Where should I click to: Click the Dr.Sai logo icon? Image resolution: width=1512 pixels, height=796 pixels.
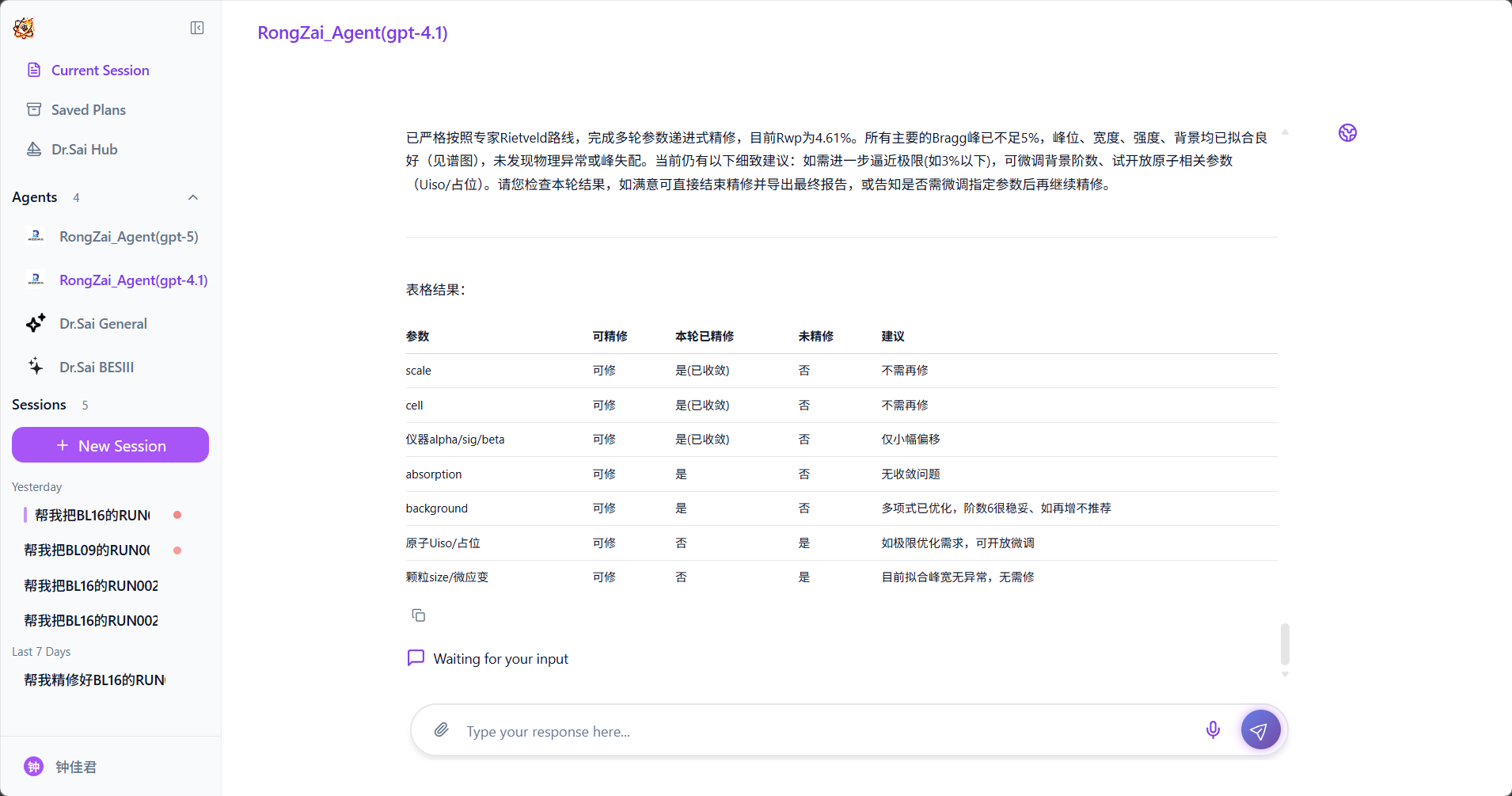pos(24,29)
